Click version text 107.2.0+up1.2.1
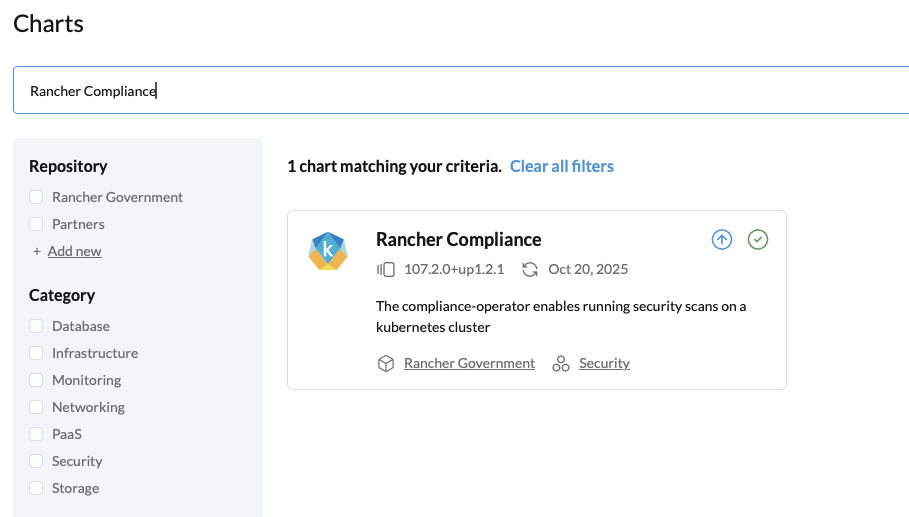The image size is (909, 517). (454, 270)
